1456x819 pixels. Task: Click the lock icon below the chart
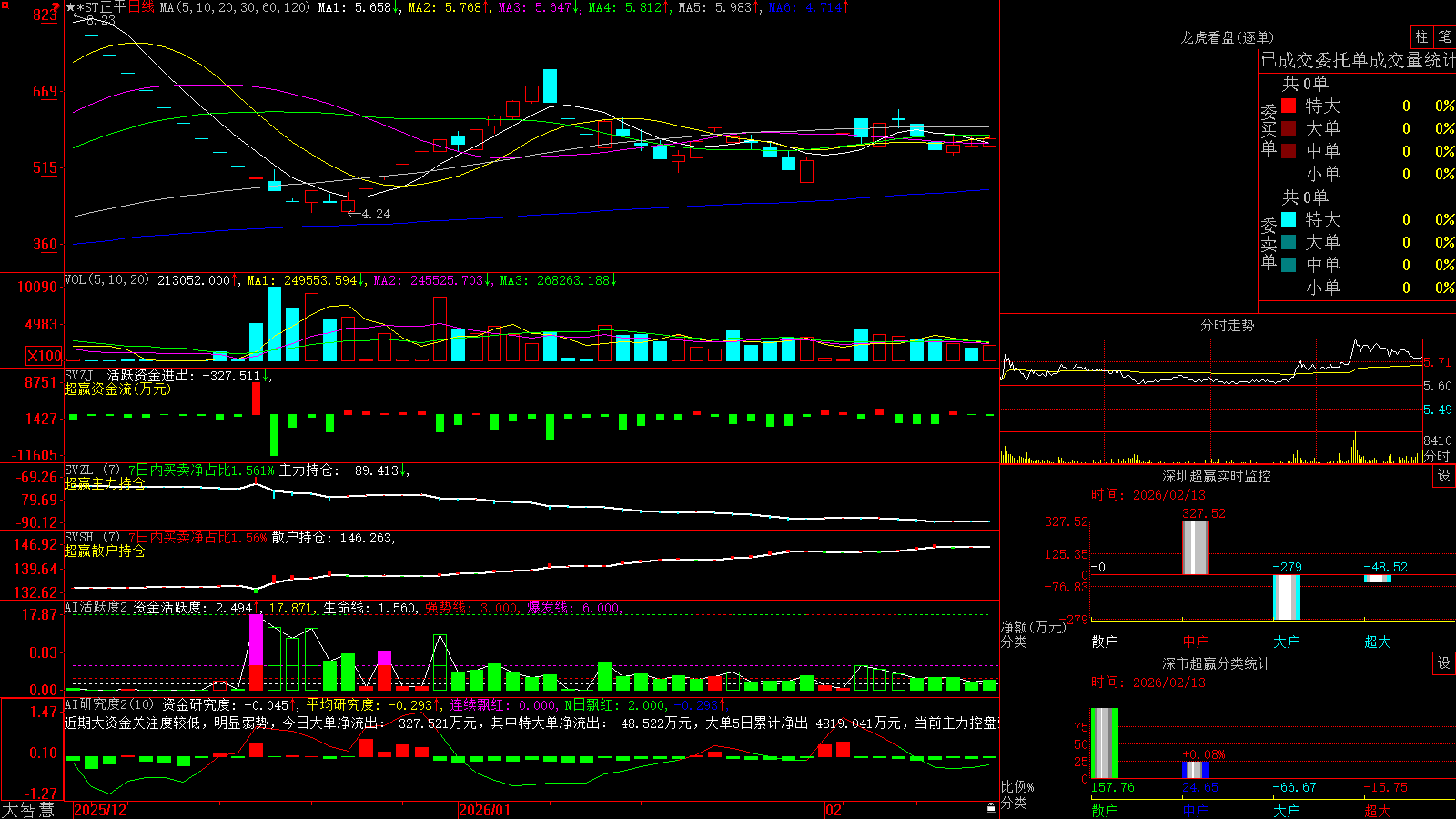991,808
